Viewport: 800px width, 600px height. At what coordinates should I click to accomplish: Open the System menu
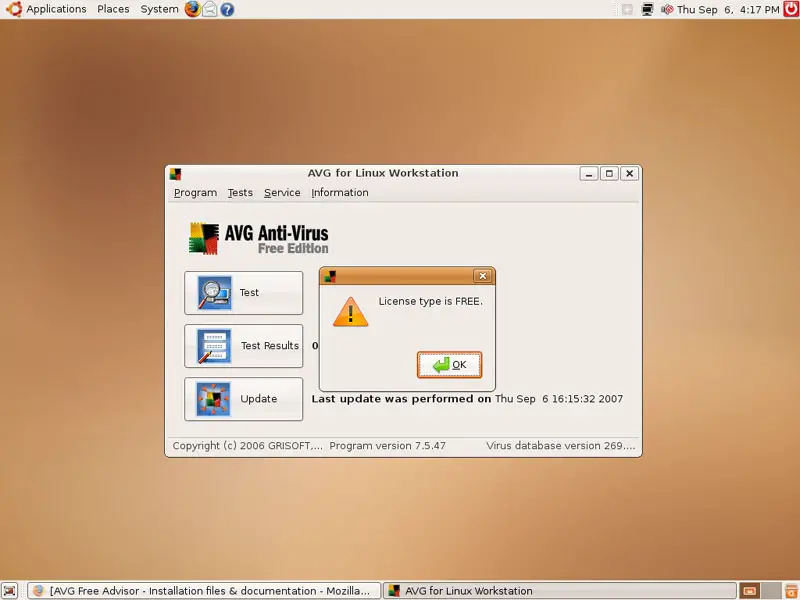pos(159,9)
